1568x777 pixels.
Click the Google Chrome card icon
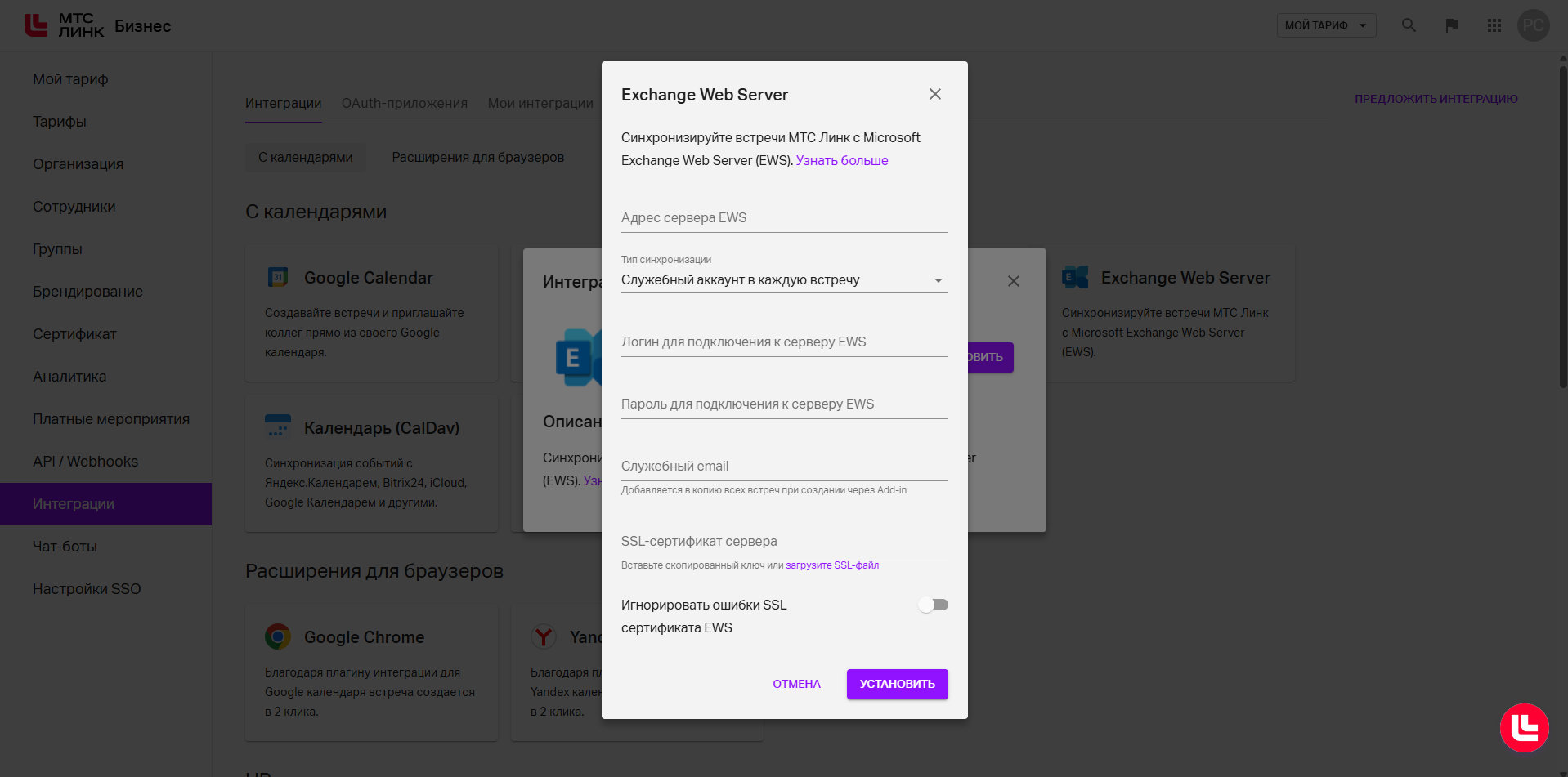click(278, 636)
